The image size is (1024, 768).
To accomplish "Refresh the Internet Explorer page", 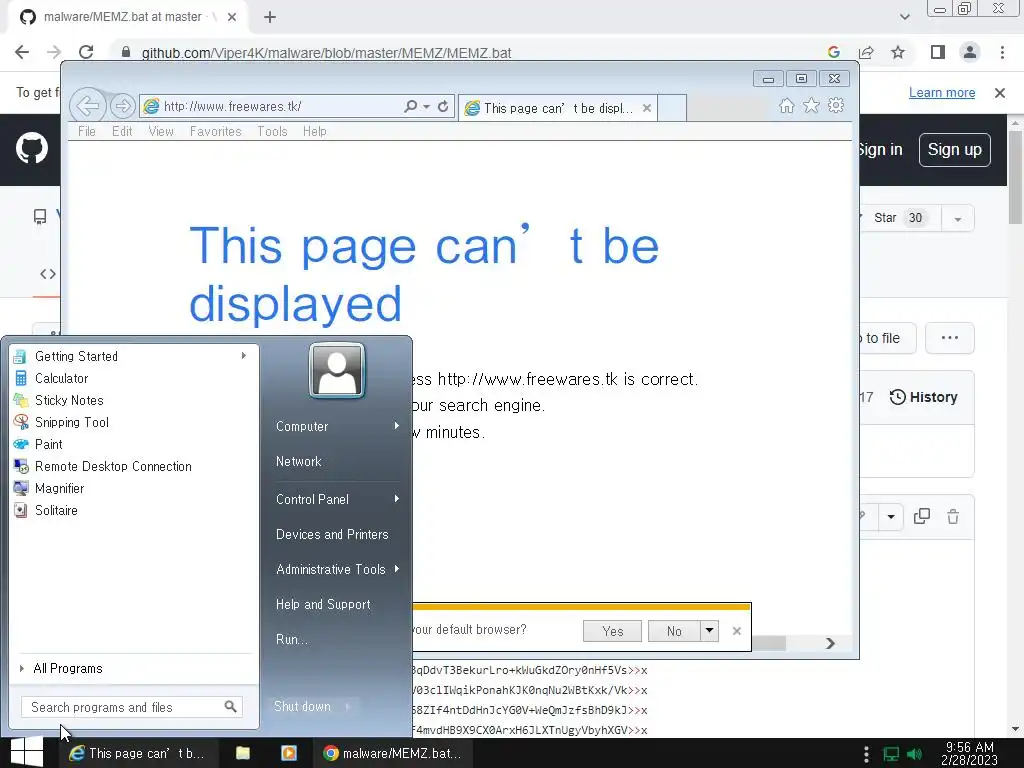I will [x=443, y=106].
